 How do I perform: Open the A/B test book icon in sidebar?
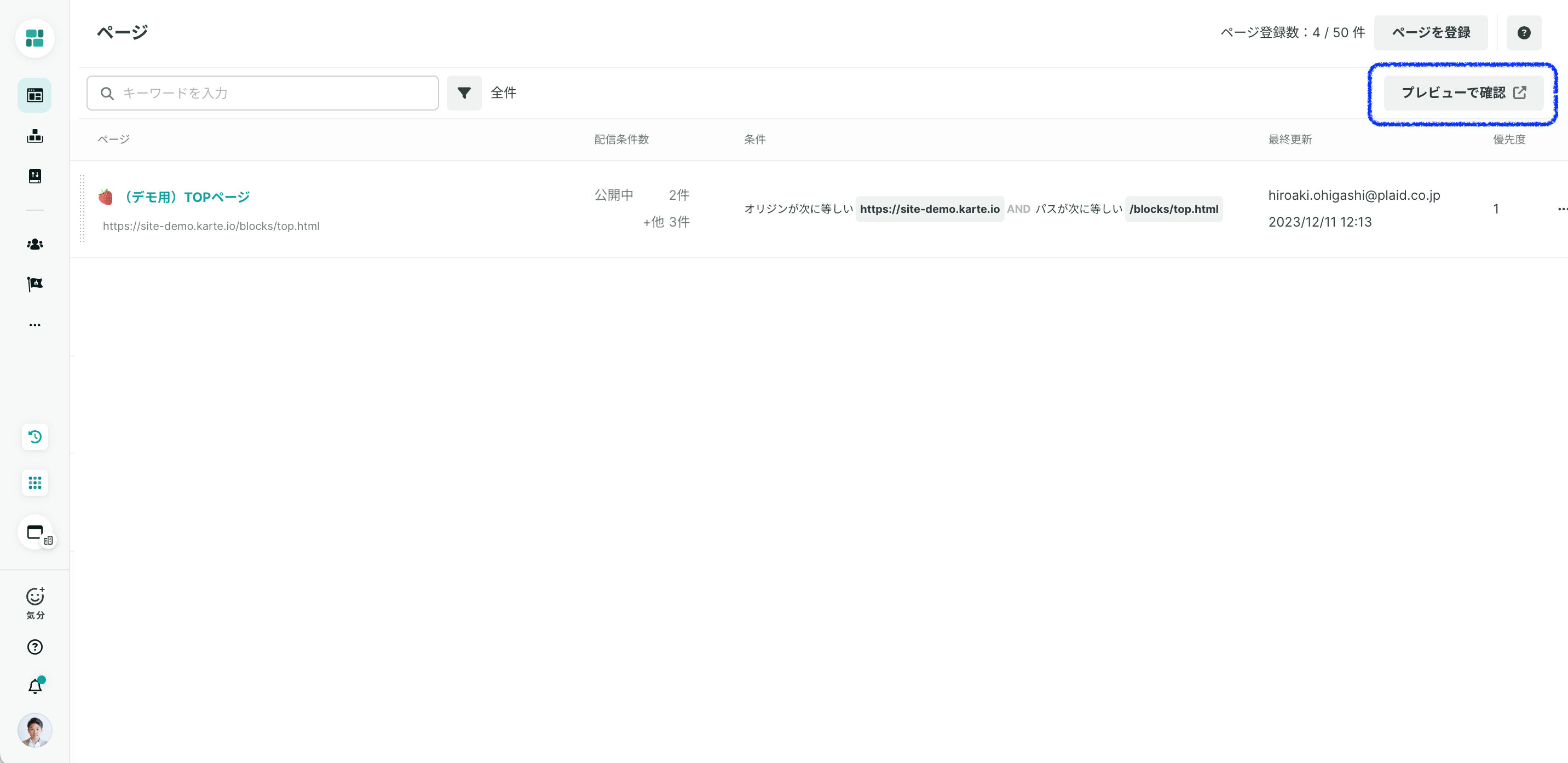tap(34, 176)
